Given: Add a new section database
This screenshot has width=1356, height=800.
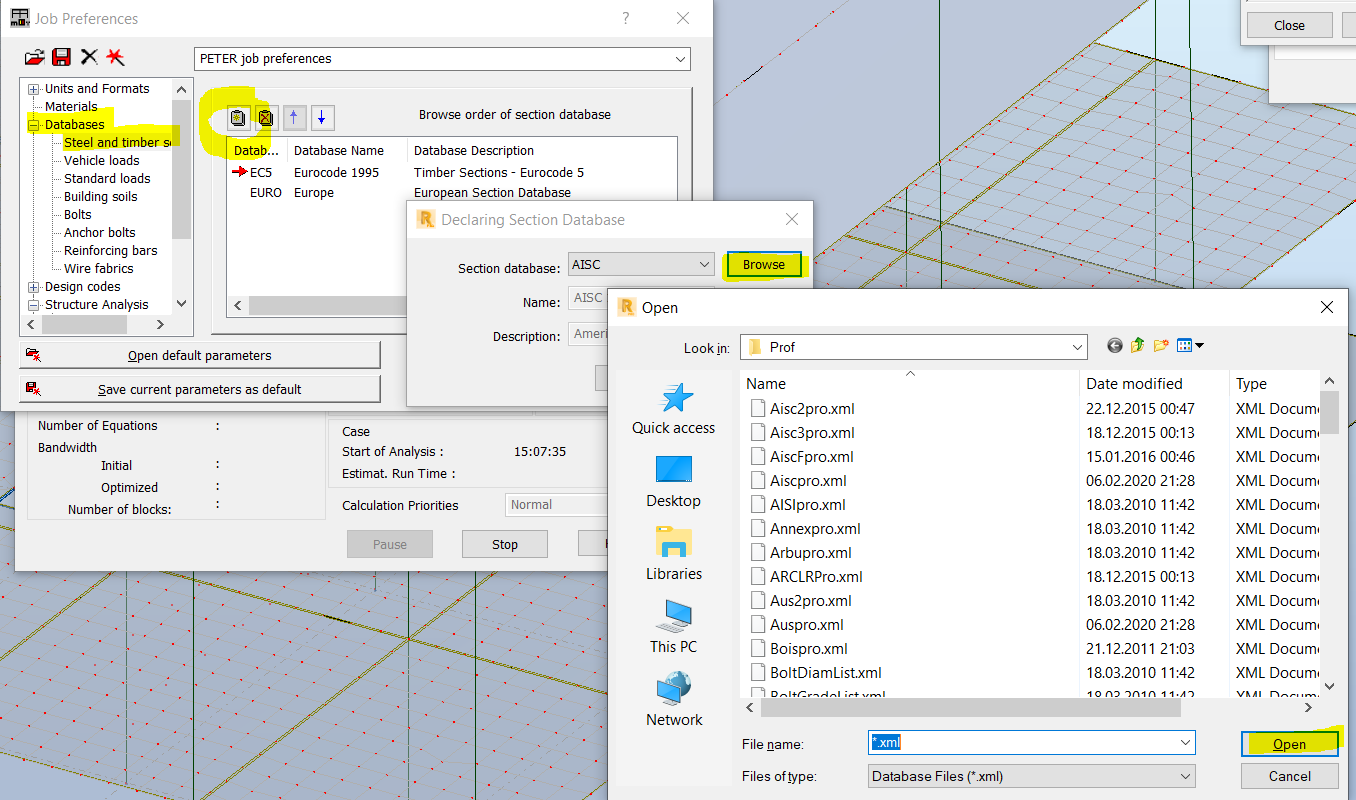Looking at the screenshot, I should (x=238, y=117).
